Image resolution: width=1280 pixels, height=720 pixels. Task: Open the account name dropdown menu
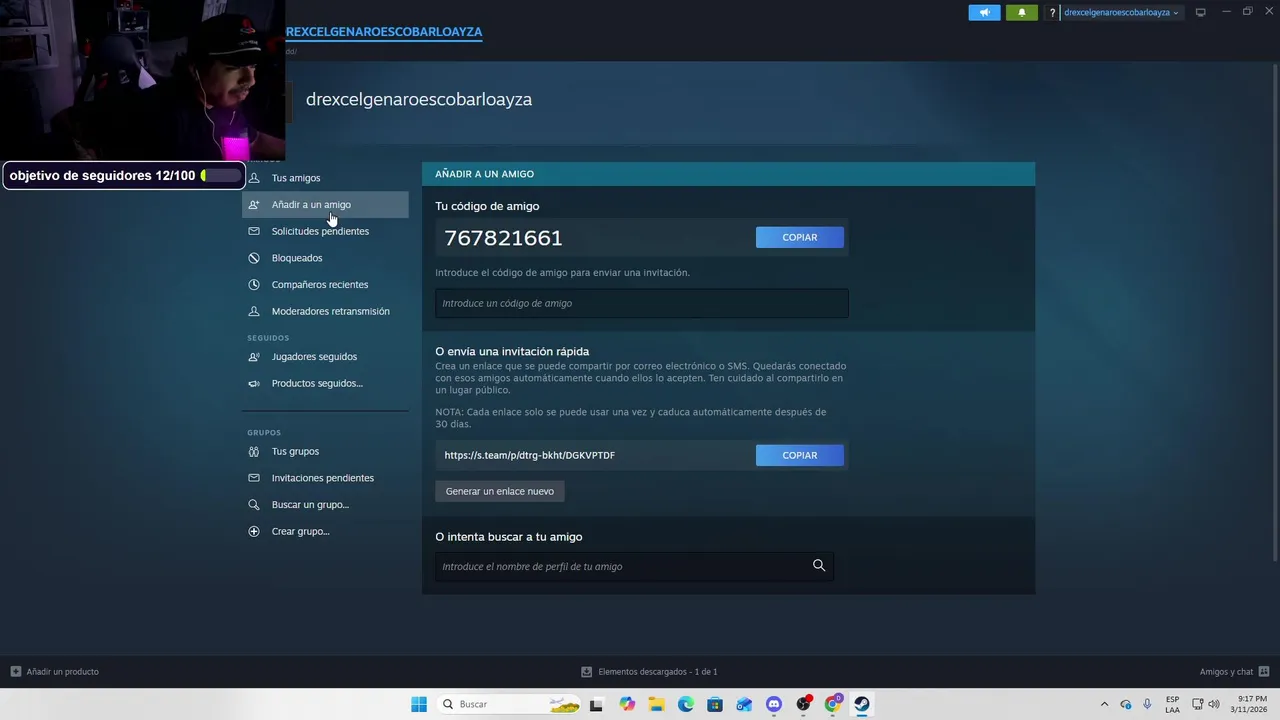click(x=1121, y=13)
